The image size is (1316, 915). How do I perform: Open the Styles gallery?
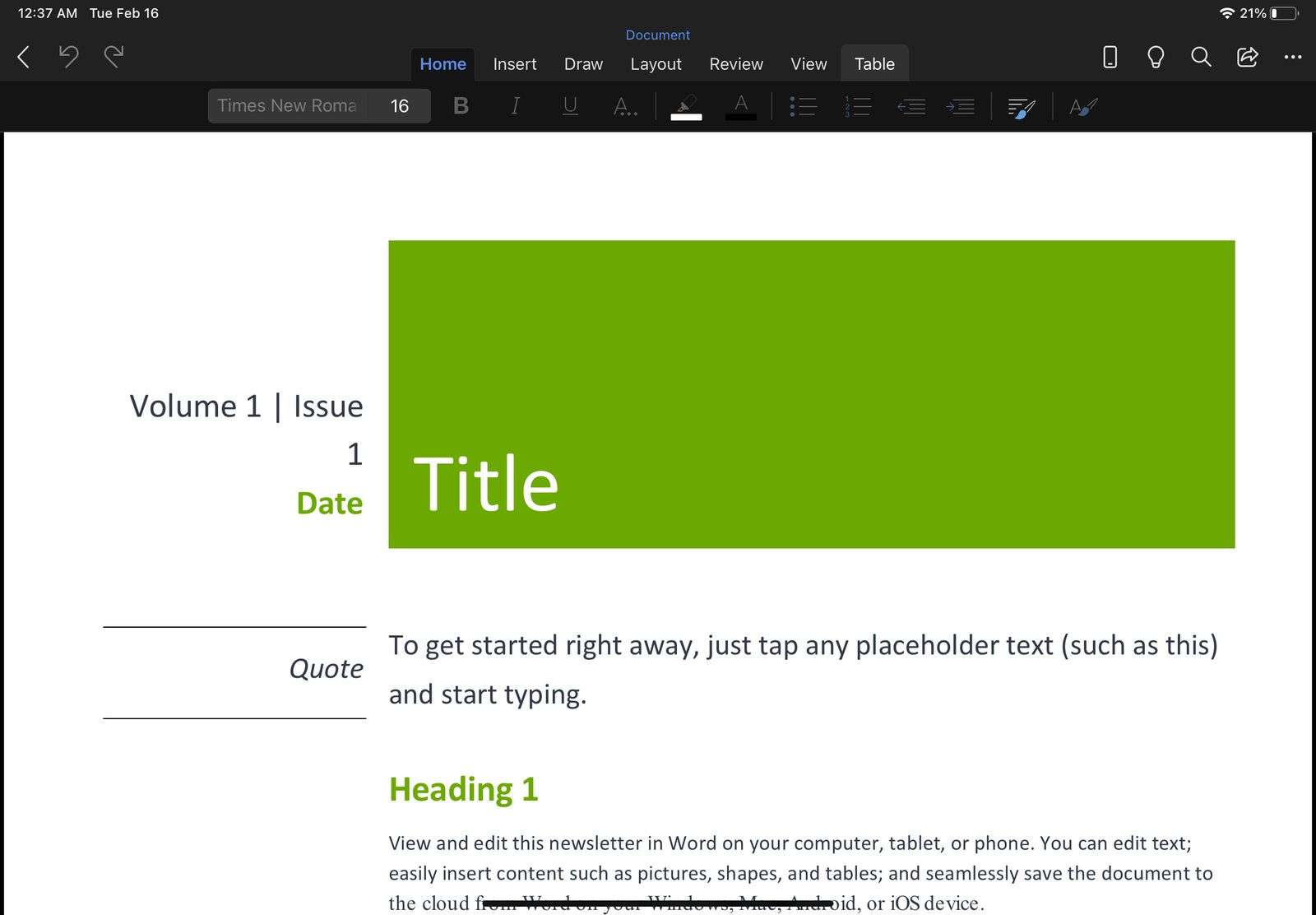tap(1021, 105)
